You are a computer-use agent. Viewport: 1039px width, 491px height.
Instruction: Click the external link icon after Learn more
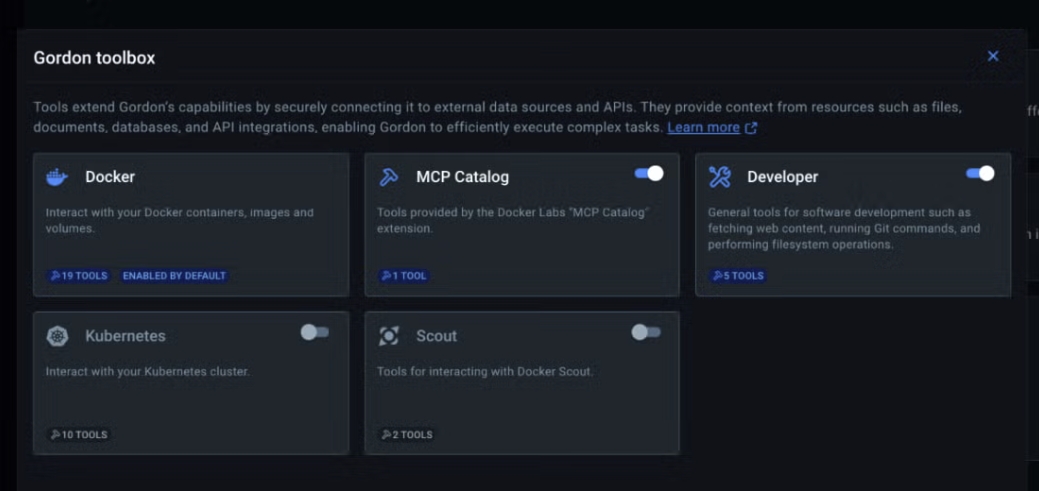pyautogui.click(x=751, y=128)
